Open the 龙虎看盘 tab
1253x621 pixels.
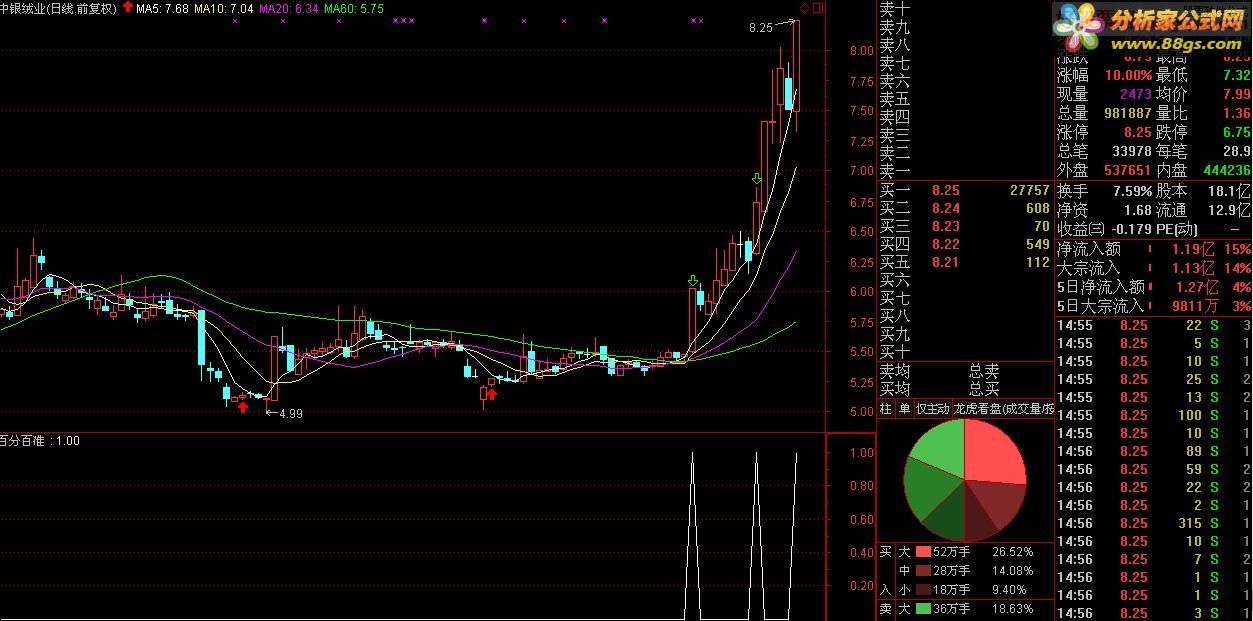click(1003, 408)
